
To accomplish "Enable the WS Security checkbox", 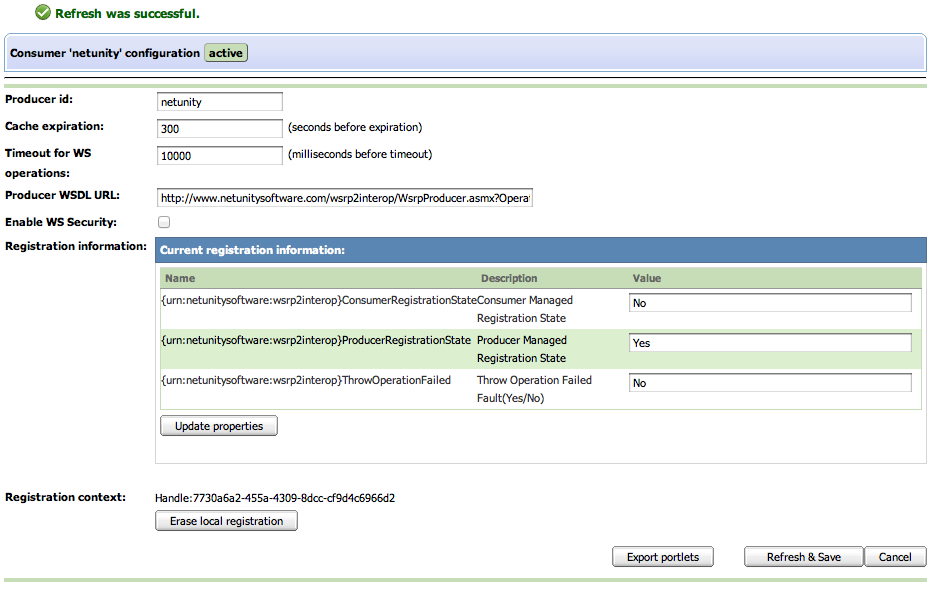I will [164, 222].
